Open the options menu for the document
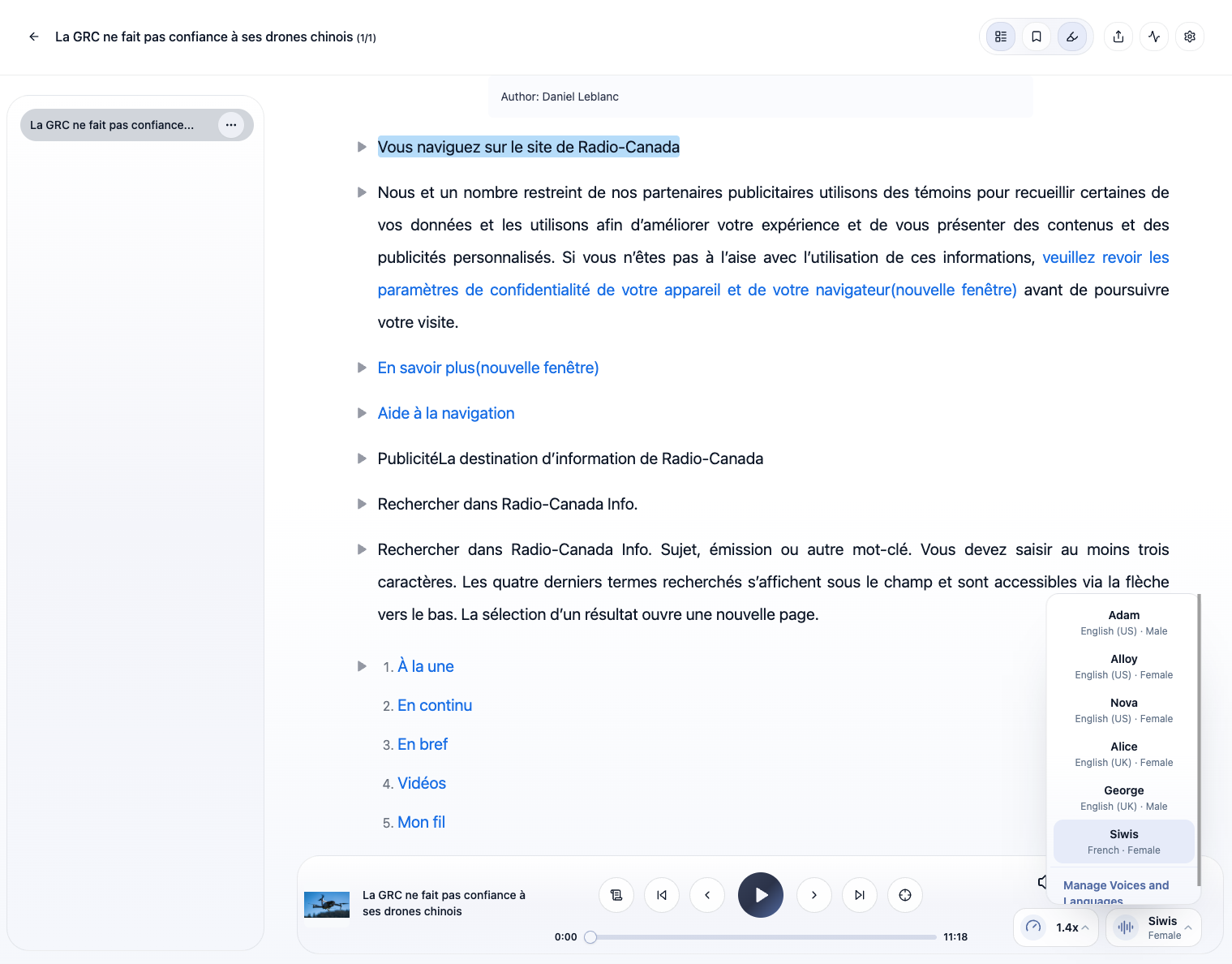The image size is (1232, 964). (231, 125)
